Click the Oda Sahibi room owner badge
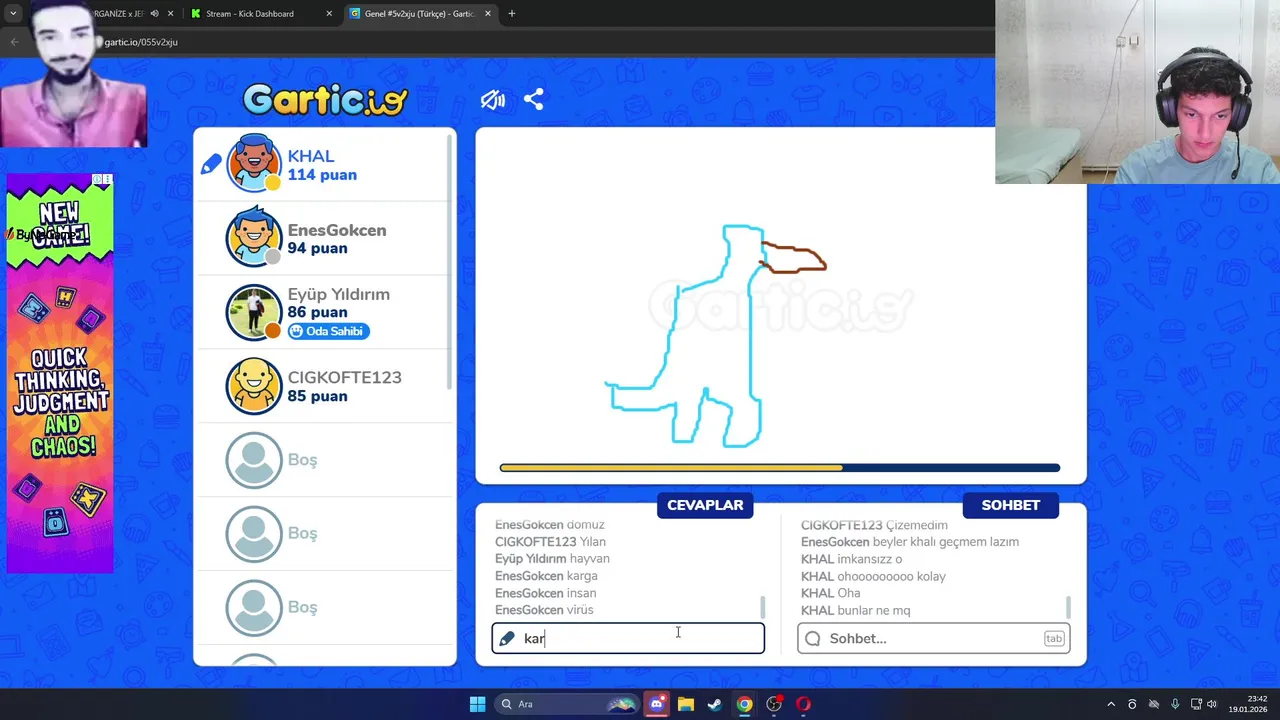Image resolution: width=1280 pixels, height=720 pixels. [329, 331]
